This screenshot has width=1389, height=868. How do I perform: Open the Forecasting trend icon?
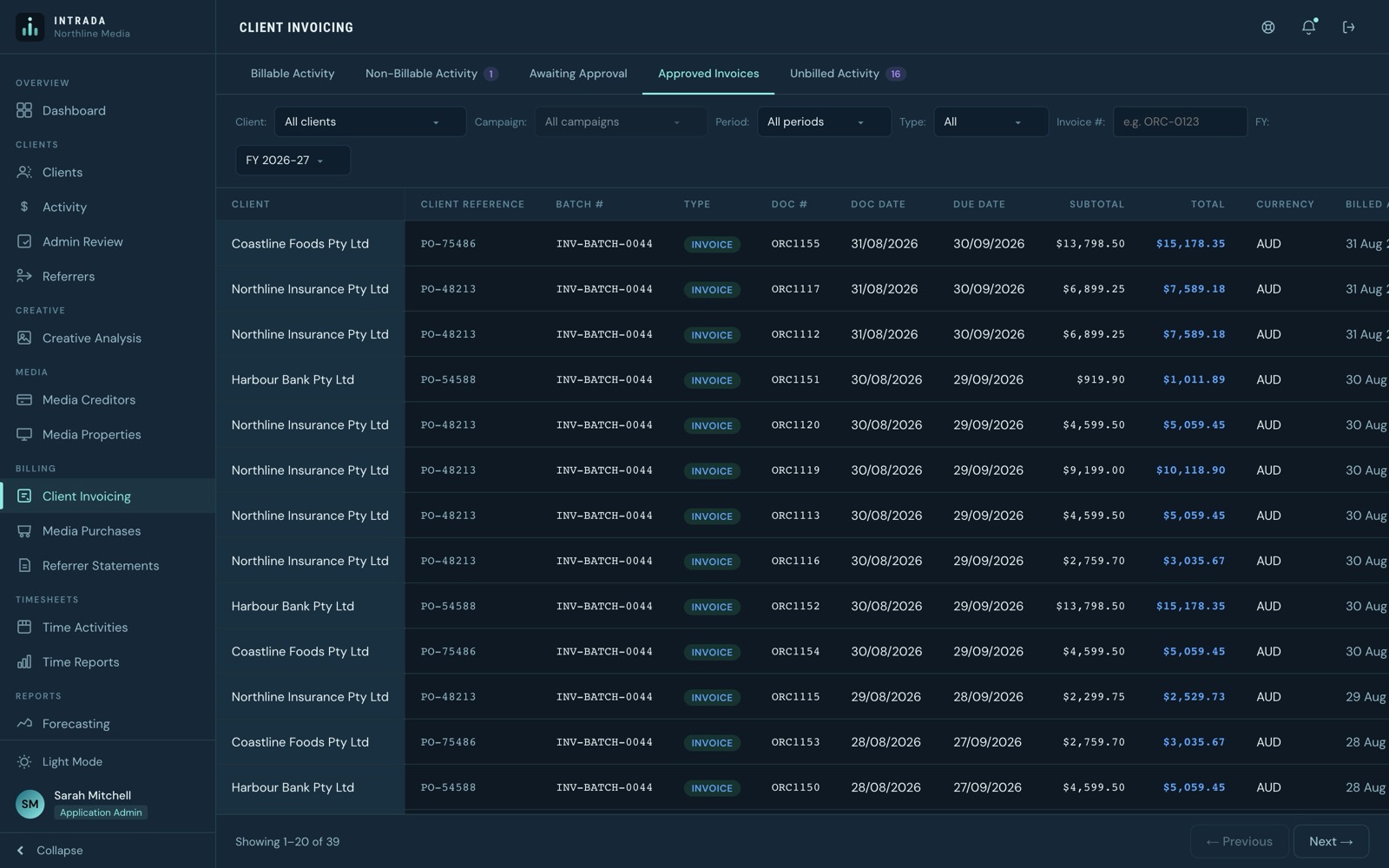point(24,723)
